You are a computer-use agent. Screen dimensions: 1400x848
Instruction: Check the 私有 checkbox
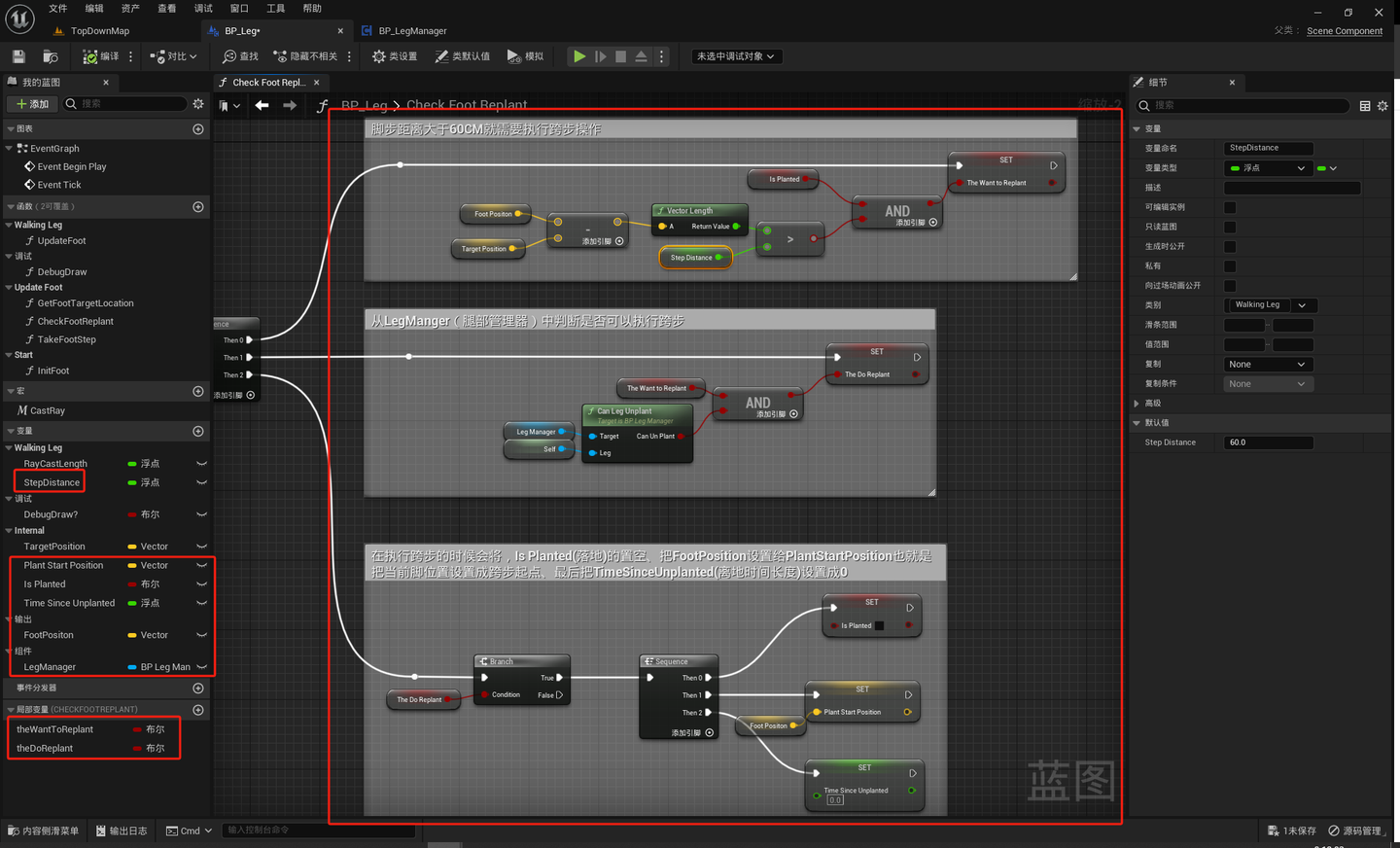tap(1230, 265)
